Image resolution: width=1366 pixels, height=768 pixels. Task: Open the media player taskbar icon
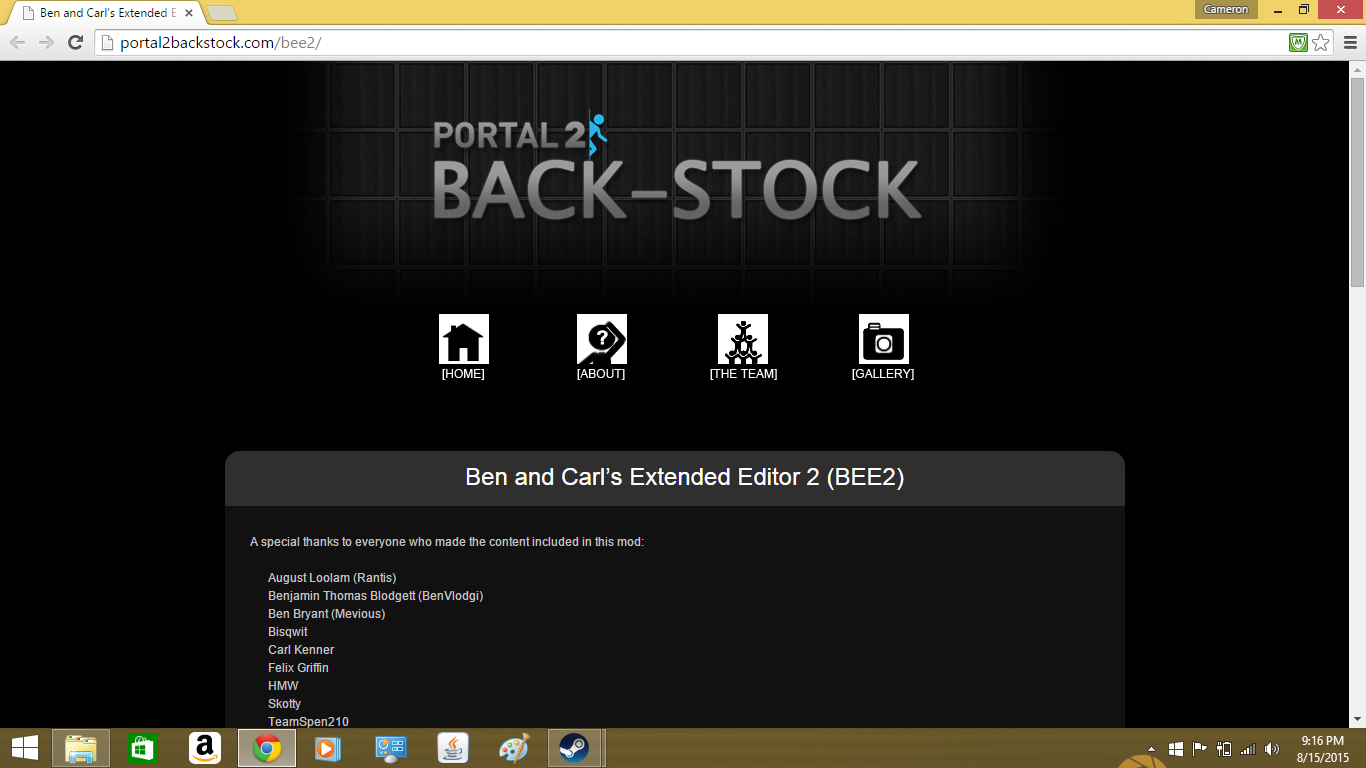(x=327, y=748)
